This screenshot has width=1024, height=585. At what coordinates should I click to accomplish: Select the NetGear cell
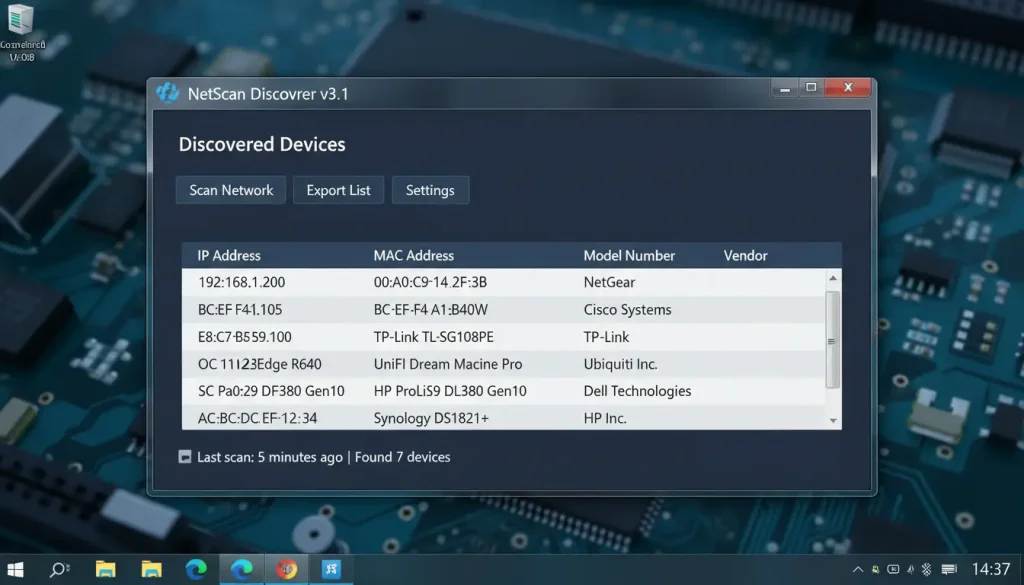coord(609,282)
